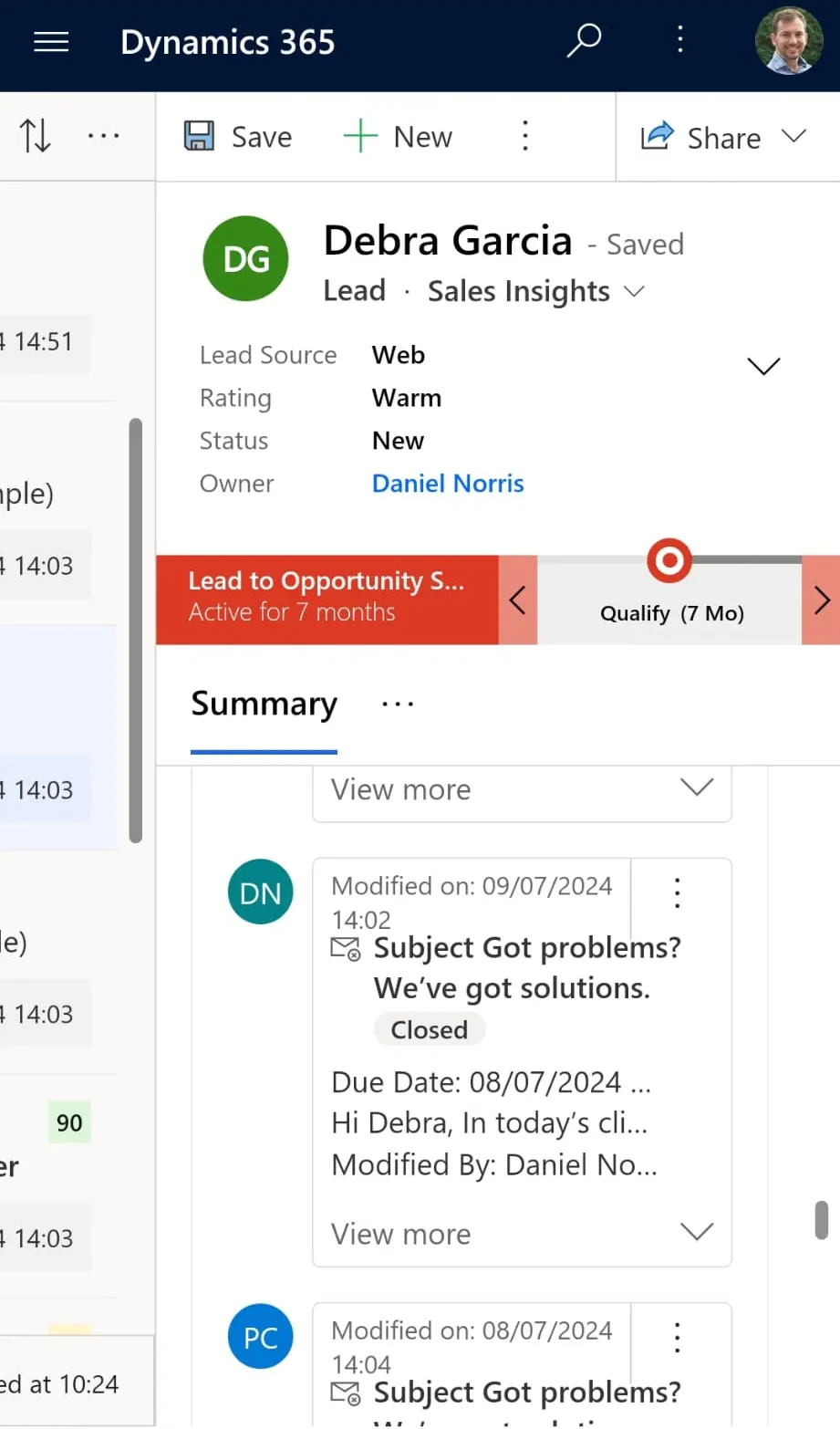840x1429 pixels.
Task: Click 'Modified By: Daniel No...' text
Action: [494, 1165]
